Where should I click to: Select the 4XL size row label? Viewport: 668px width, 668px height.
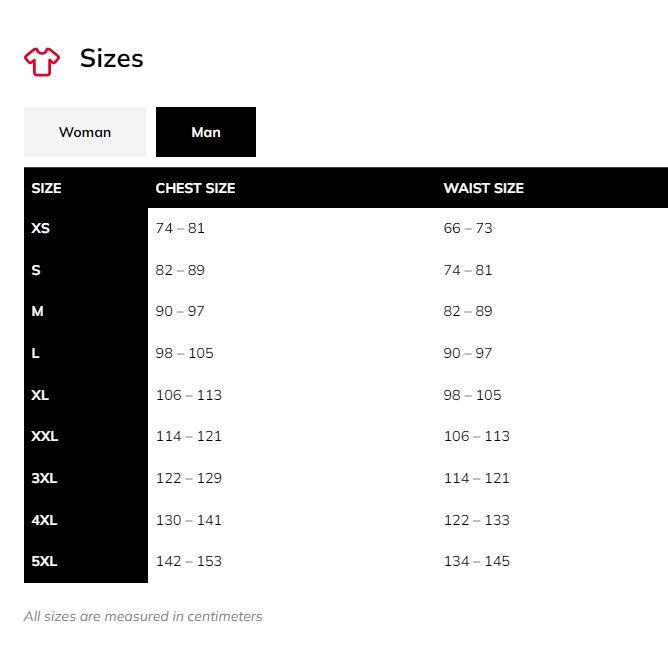(x=44, y=520)
